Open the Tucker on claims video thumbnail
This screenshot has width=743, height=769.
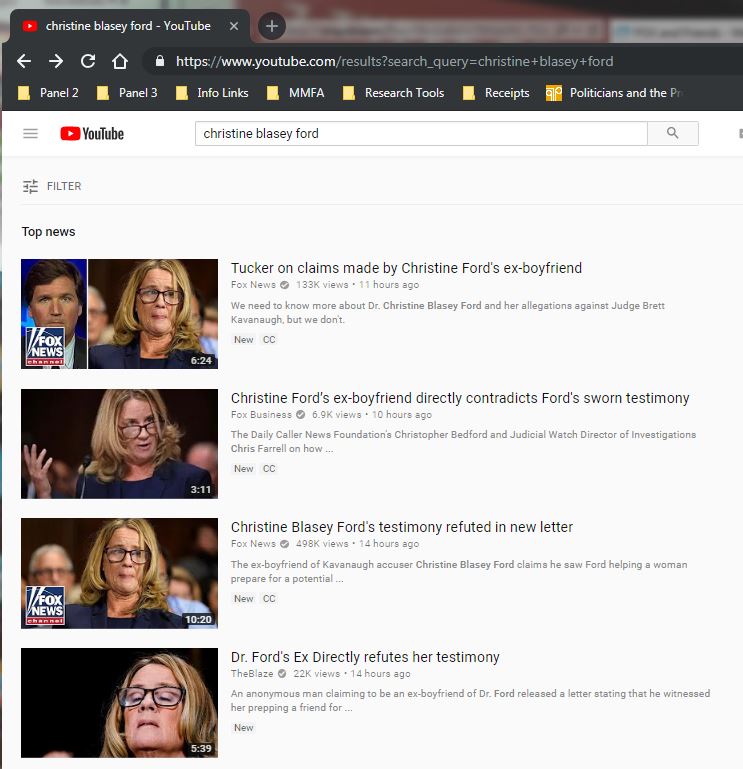119,314
